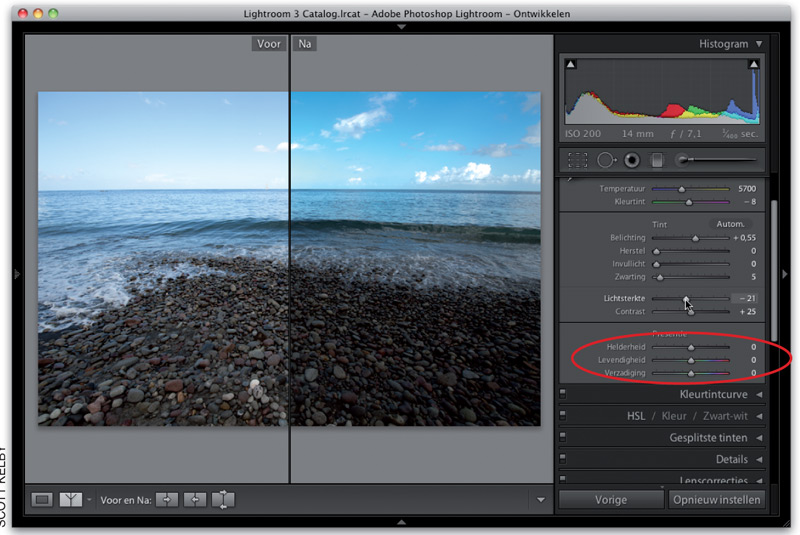The image size is (800, 535).
Task: Click the Belichting value +0,55
Action: [744, 238]
